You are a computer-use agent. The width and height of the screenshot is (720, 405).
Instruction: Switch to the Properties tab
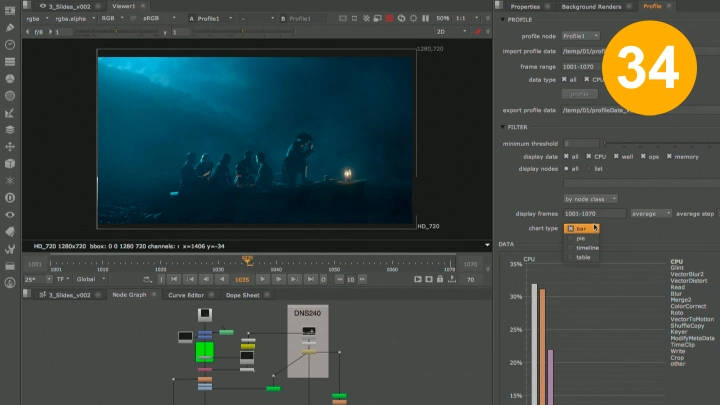(525, 6)
